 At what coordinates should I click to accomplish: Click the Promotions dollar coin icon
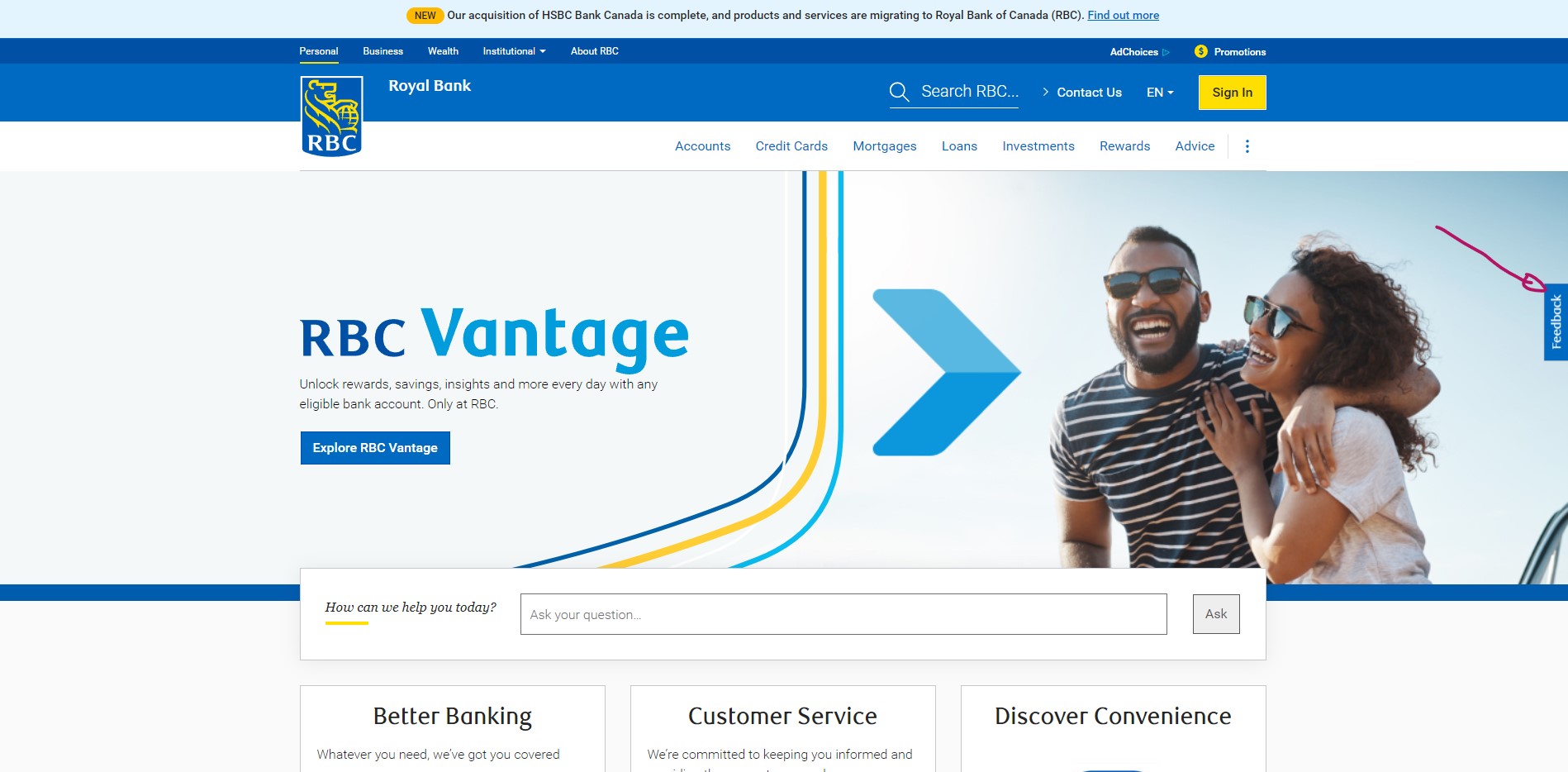[x=1201, y=51]
